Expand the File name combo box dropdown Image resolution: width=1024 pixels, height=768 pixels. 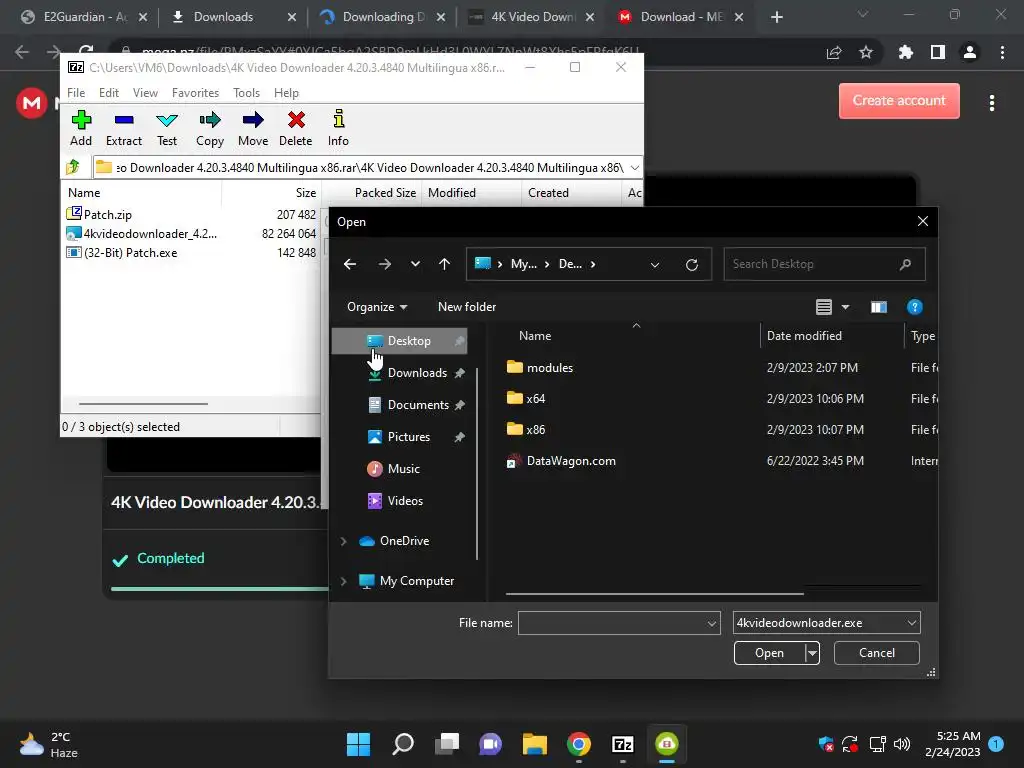pos(712,624)
